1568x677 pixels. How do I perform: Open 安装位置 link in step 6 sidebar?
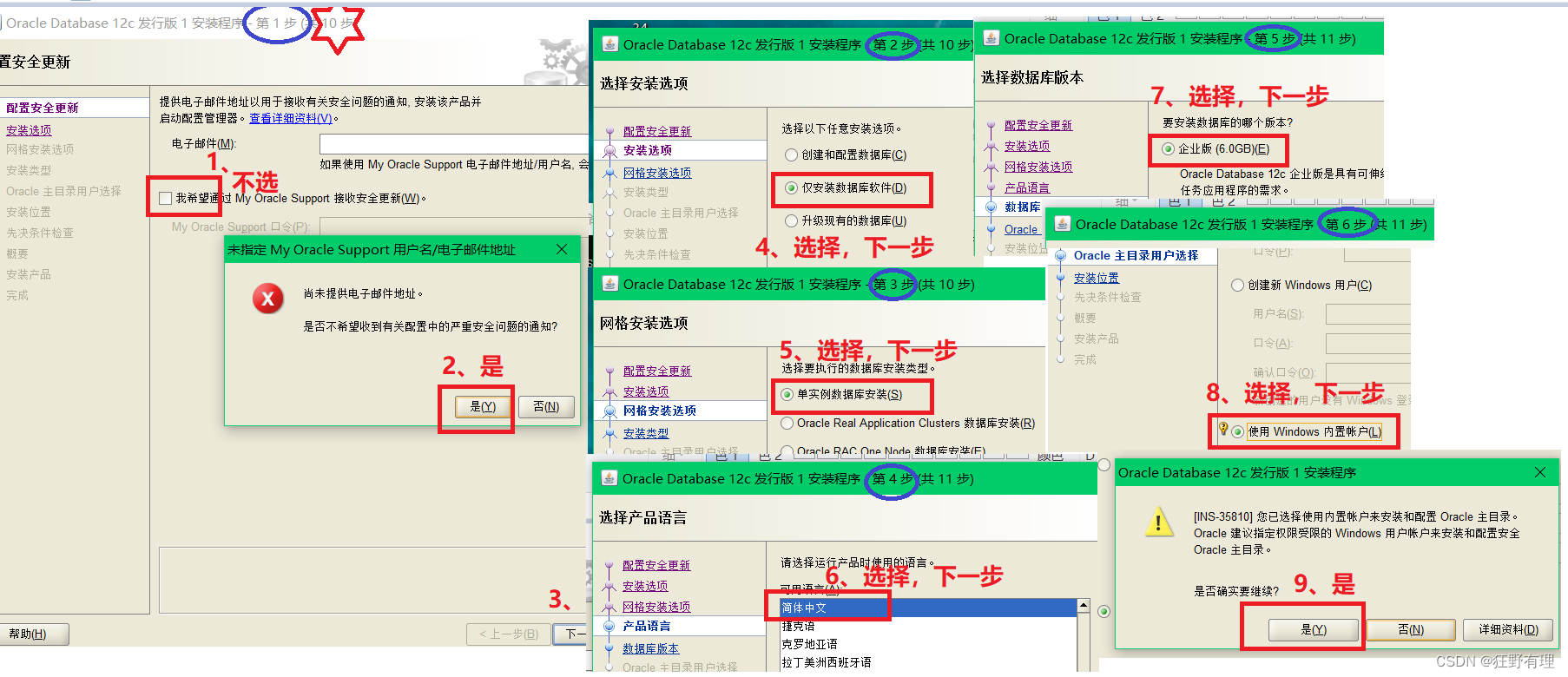coord(1097,279)
